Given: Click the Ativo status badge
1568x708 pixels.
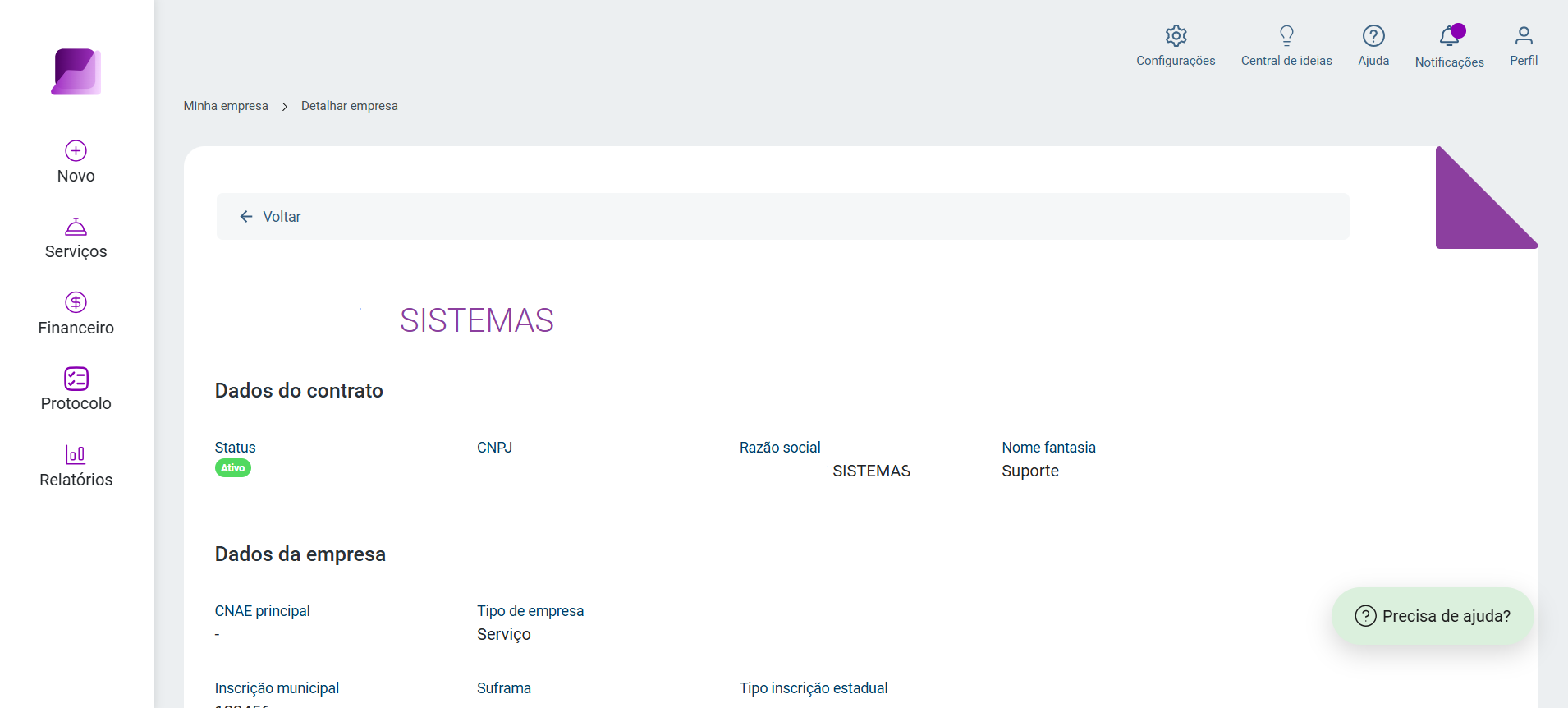Looking at the screenshot, I should tap(233, 468).
